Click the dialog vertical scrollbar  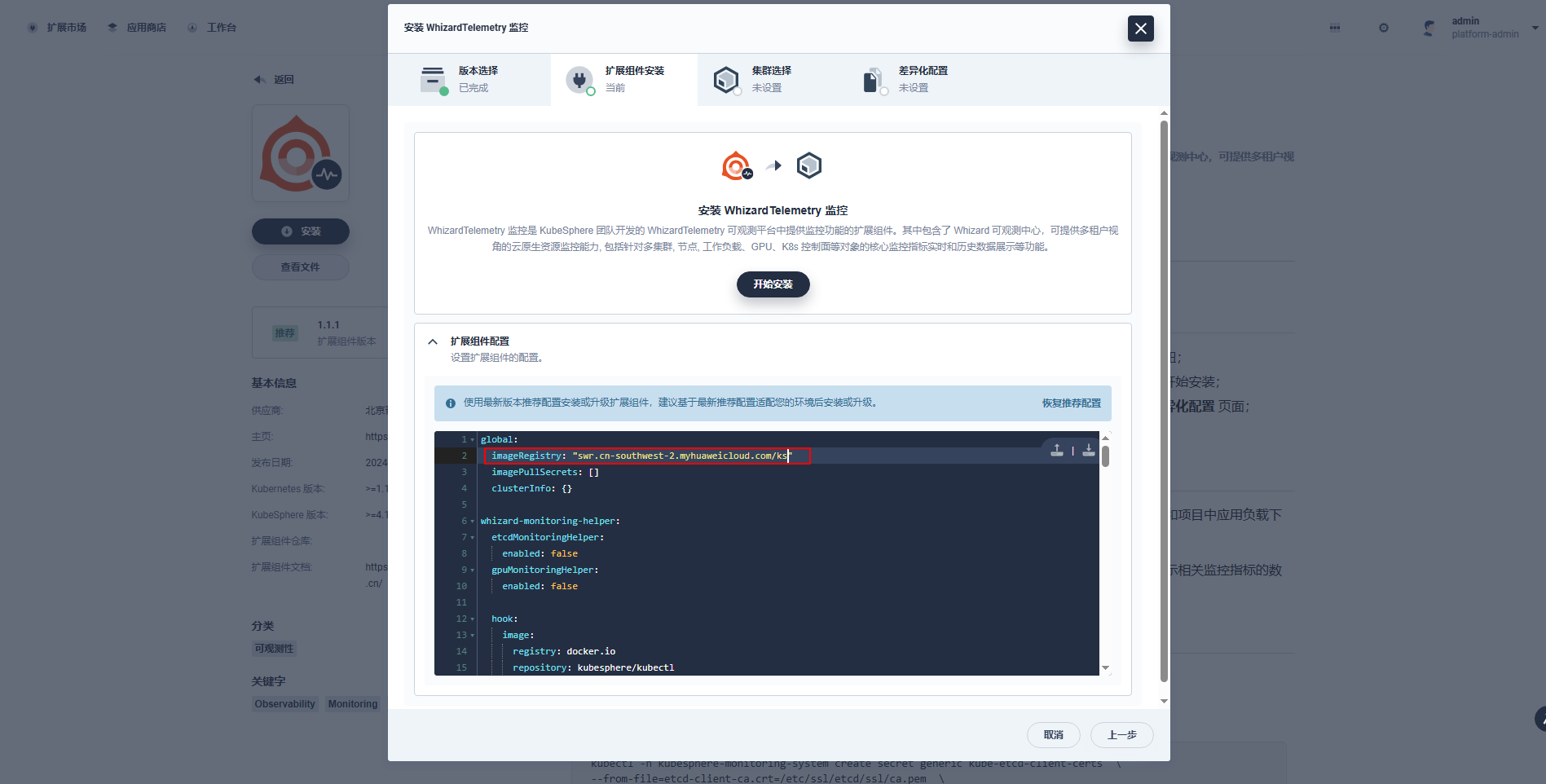(1164, 401)
